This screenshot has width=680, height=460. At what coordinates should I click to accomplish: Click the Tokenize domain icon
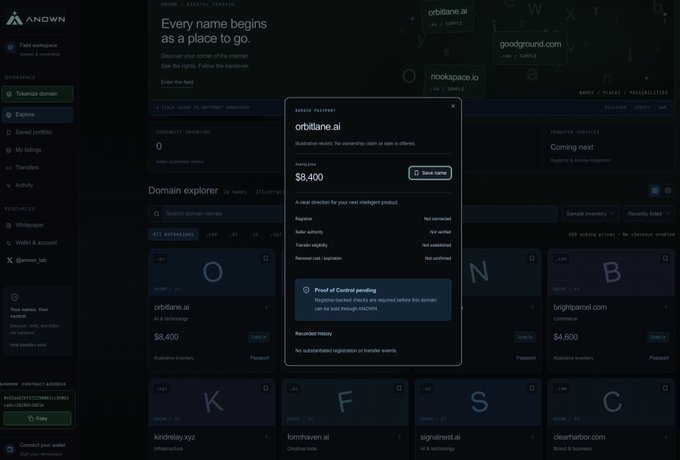click(x=9, y=94)
